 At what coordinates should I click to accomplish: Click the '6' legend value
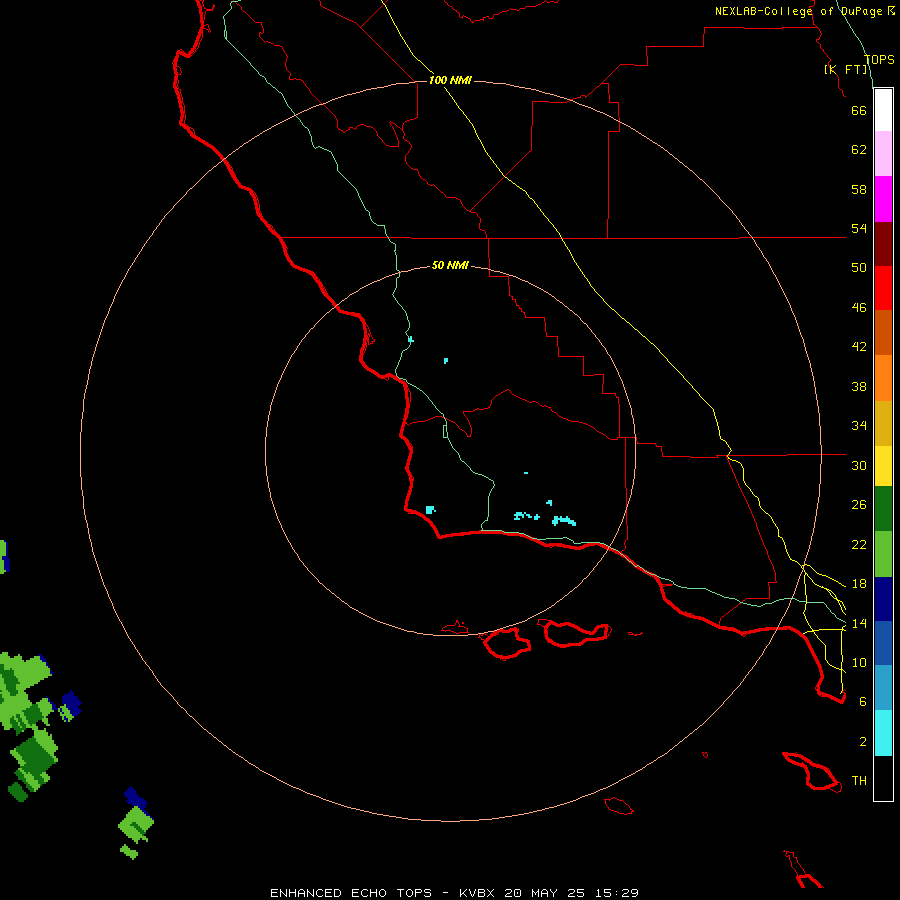pos(862,701)
